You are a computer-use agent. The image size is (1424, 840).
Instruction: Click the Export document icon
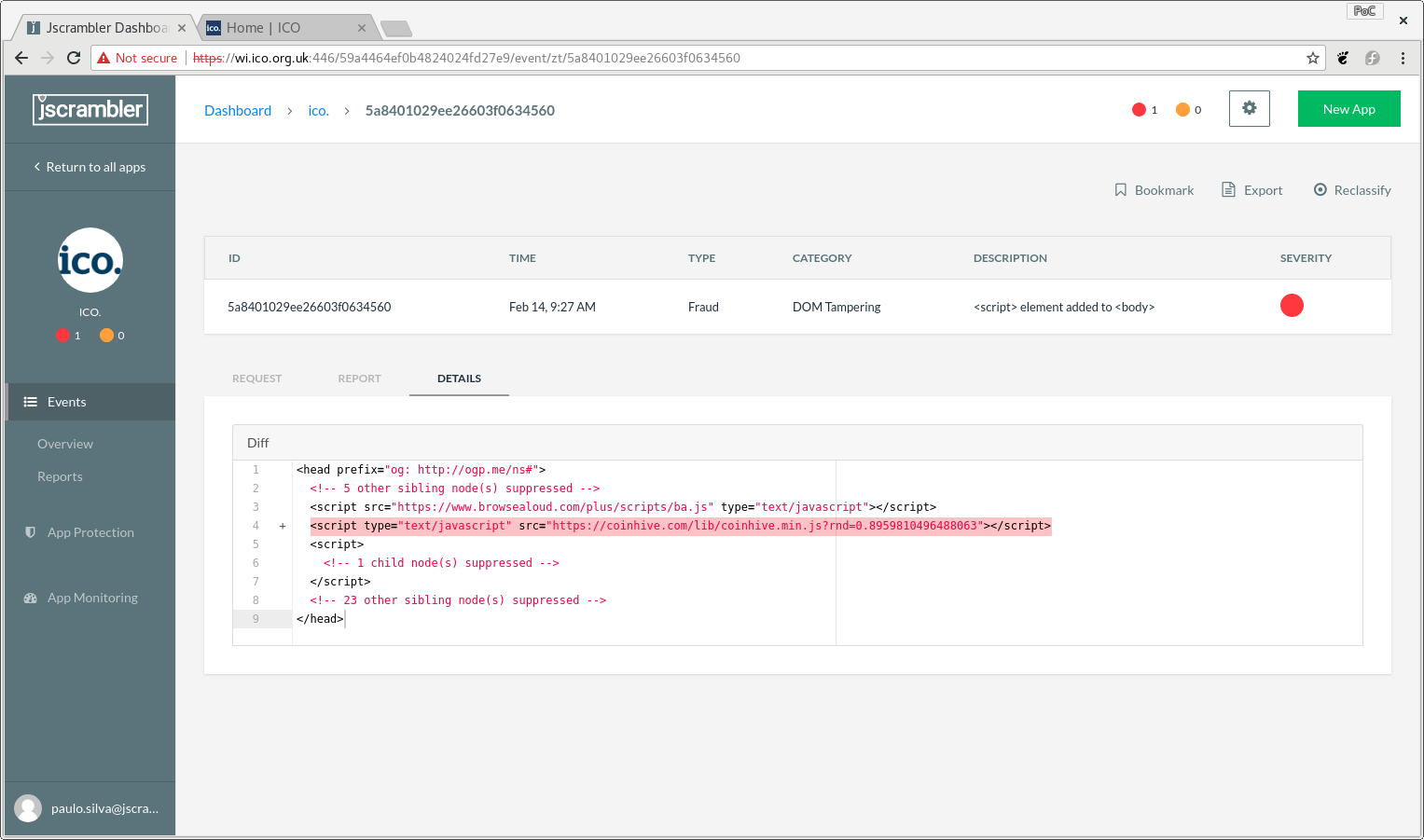[1228, 190]
